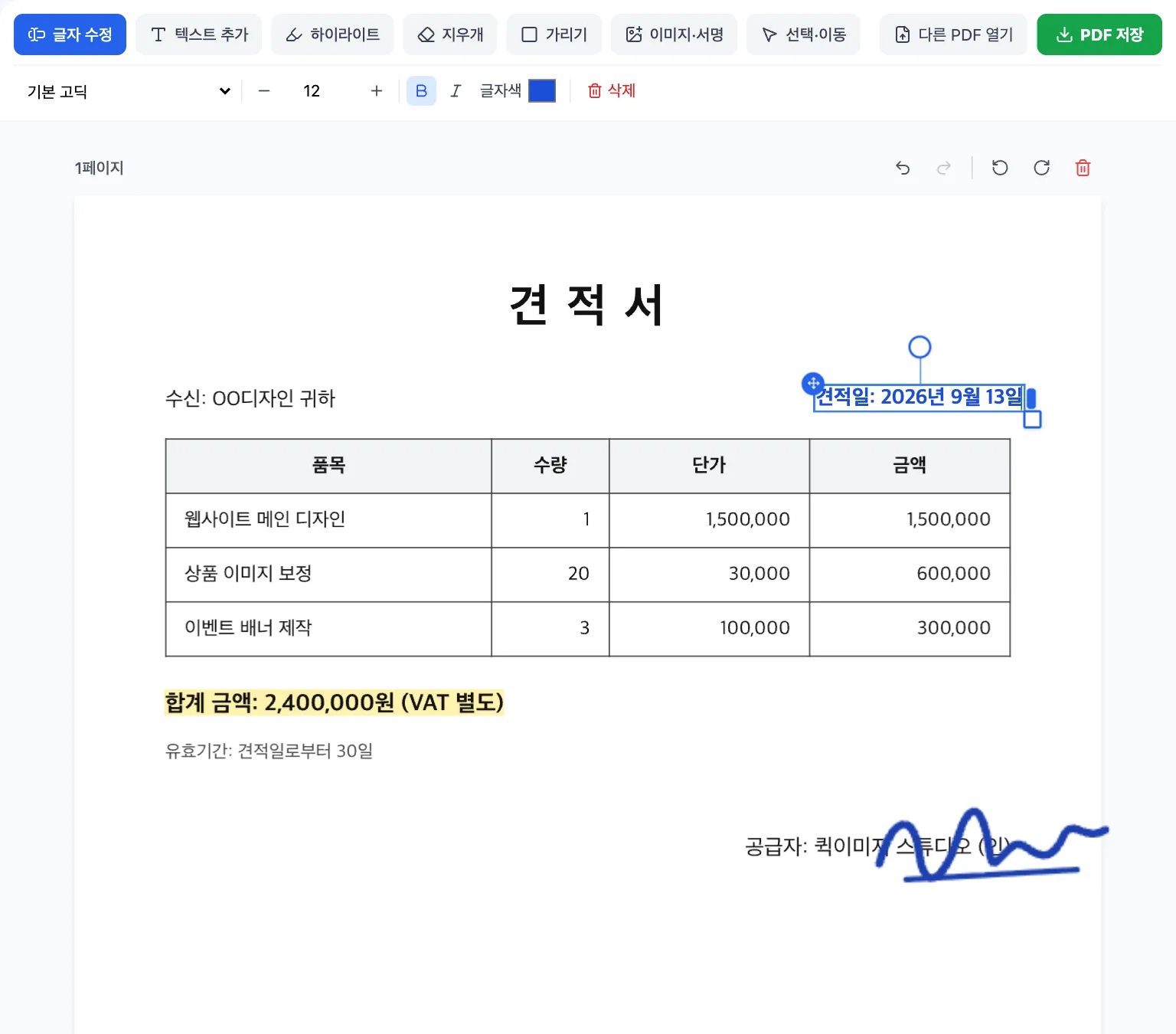Click the selected text 견적일: 2026년 9월 13일
Viewport: 1176px width, 1034px height.
tap(919, 397)
